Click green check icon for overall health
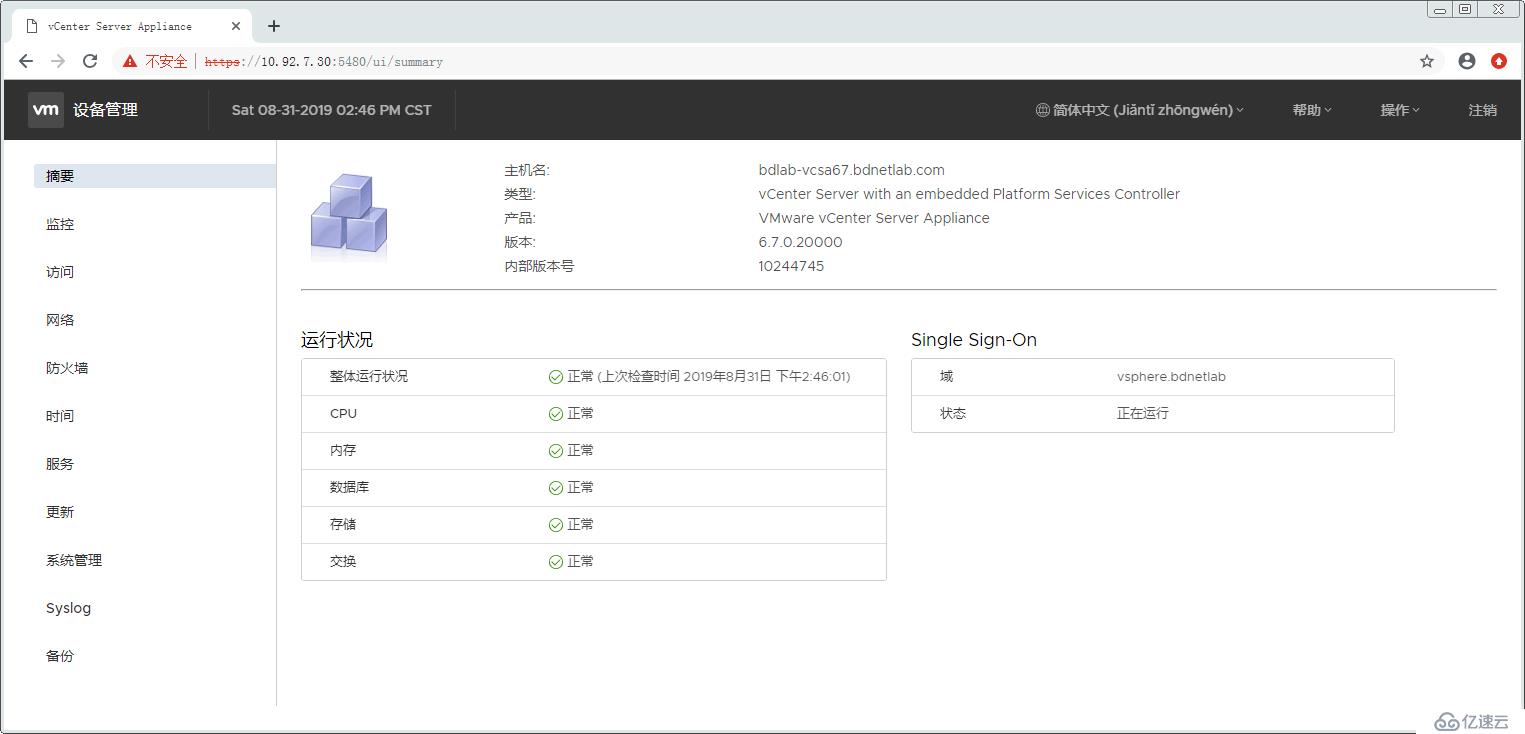This screenshot has height=734, width=1525. tap(556, 377)
